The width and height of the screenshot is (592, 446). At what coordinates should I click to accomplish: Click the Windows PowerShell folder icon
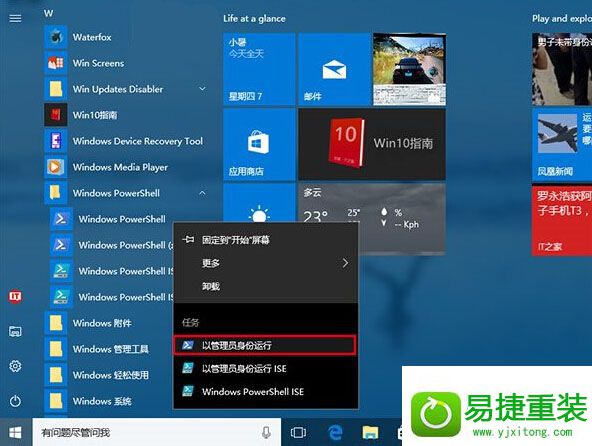56,193
